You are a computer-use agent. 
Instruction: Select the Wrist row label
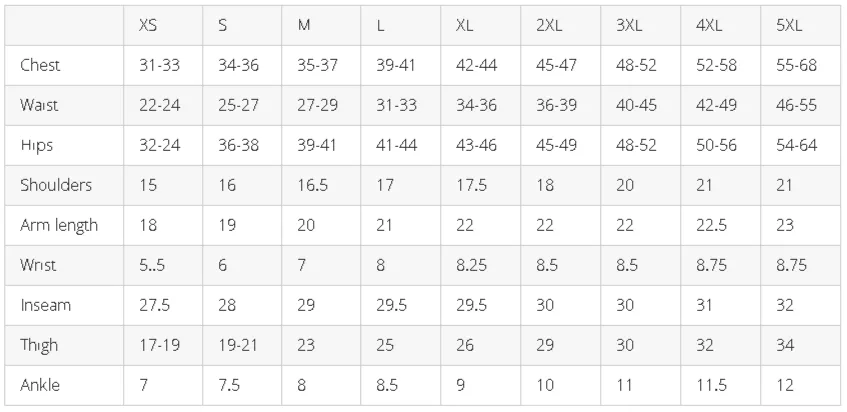click(38, 265)
